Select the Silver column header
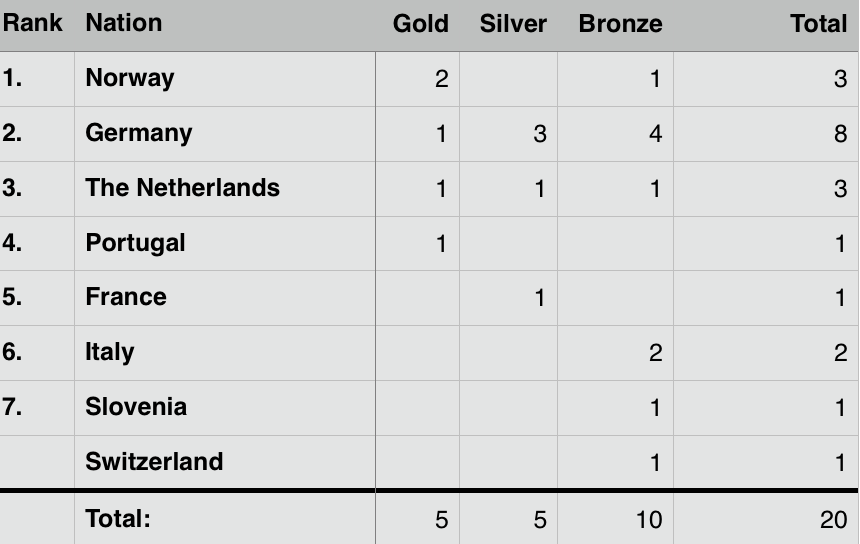 click(508, 24)
